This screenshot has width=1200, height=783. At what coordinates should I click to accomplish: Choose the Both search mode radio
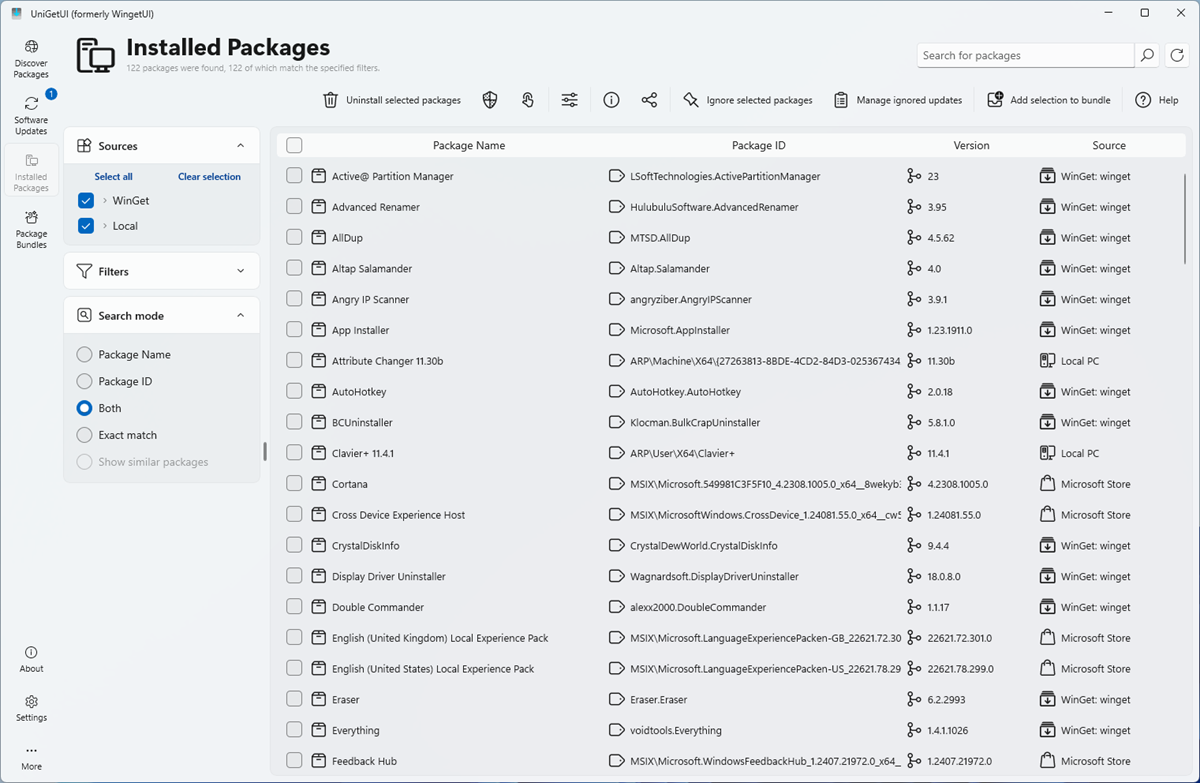pyautogui.click(x=85, y=409)
